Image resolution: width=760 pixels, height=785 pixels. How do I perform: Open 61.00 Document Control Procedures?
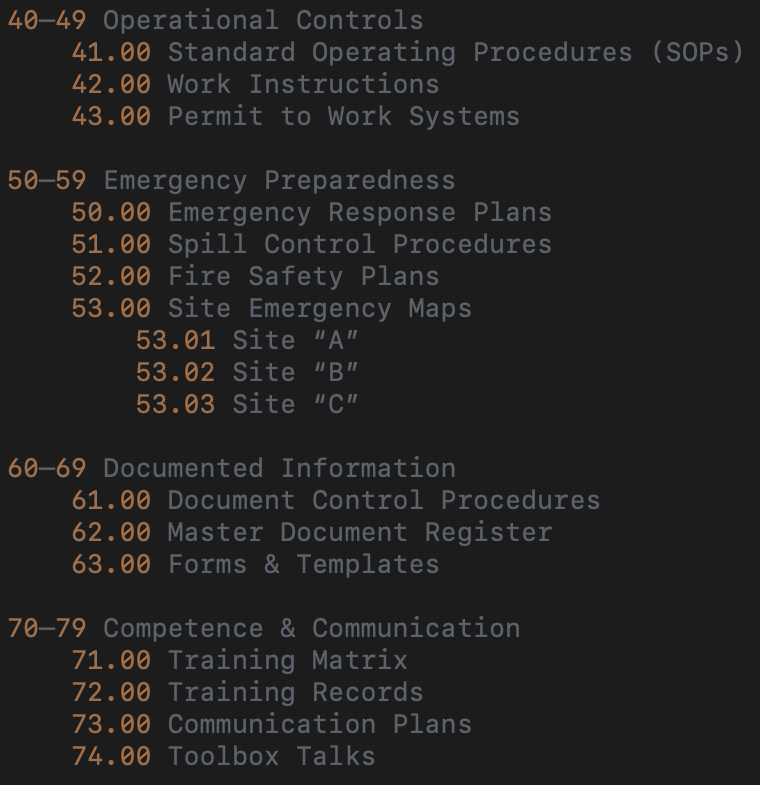[x=335, y=500]
